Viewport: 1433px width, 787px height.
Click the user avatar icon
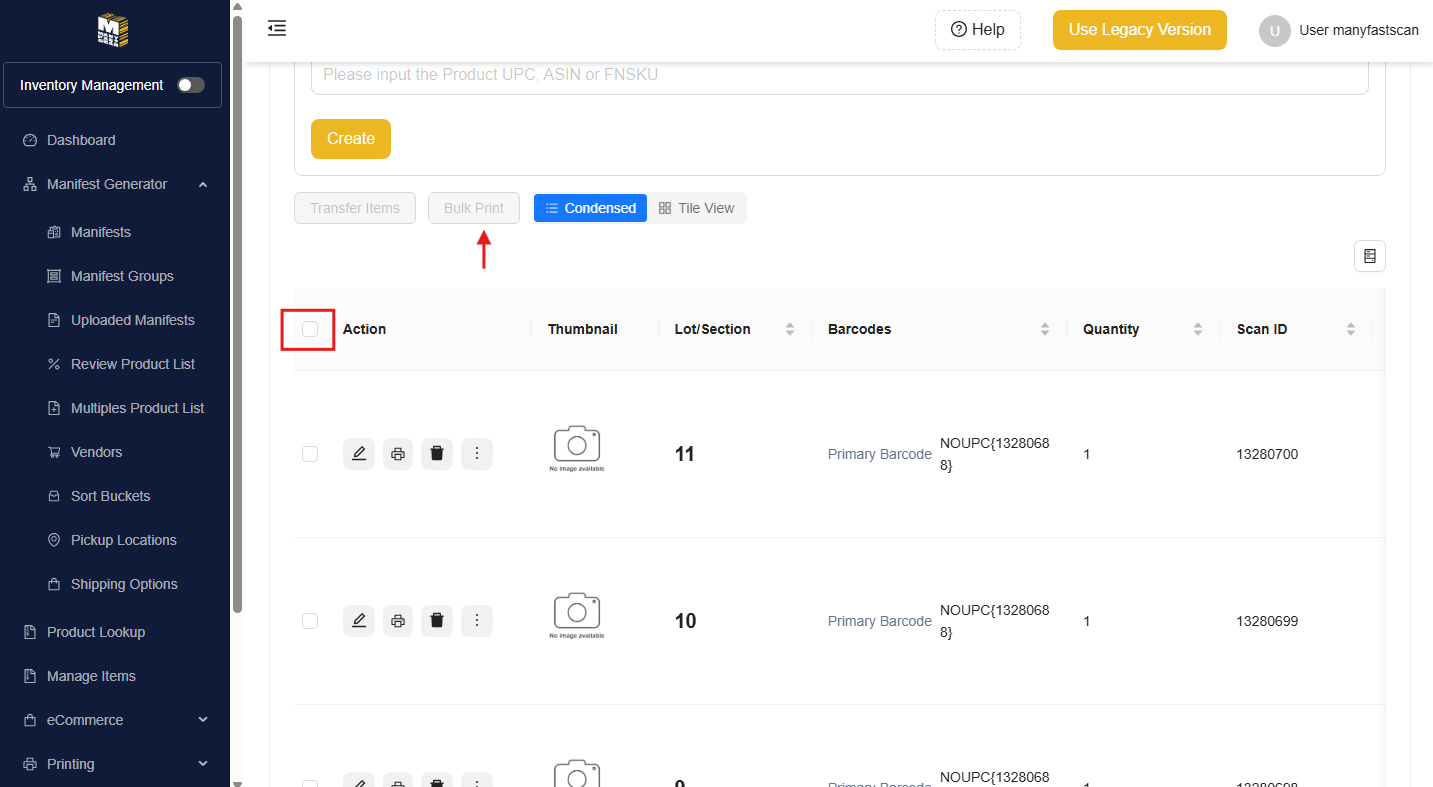tap(1274, 30)
